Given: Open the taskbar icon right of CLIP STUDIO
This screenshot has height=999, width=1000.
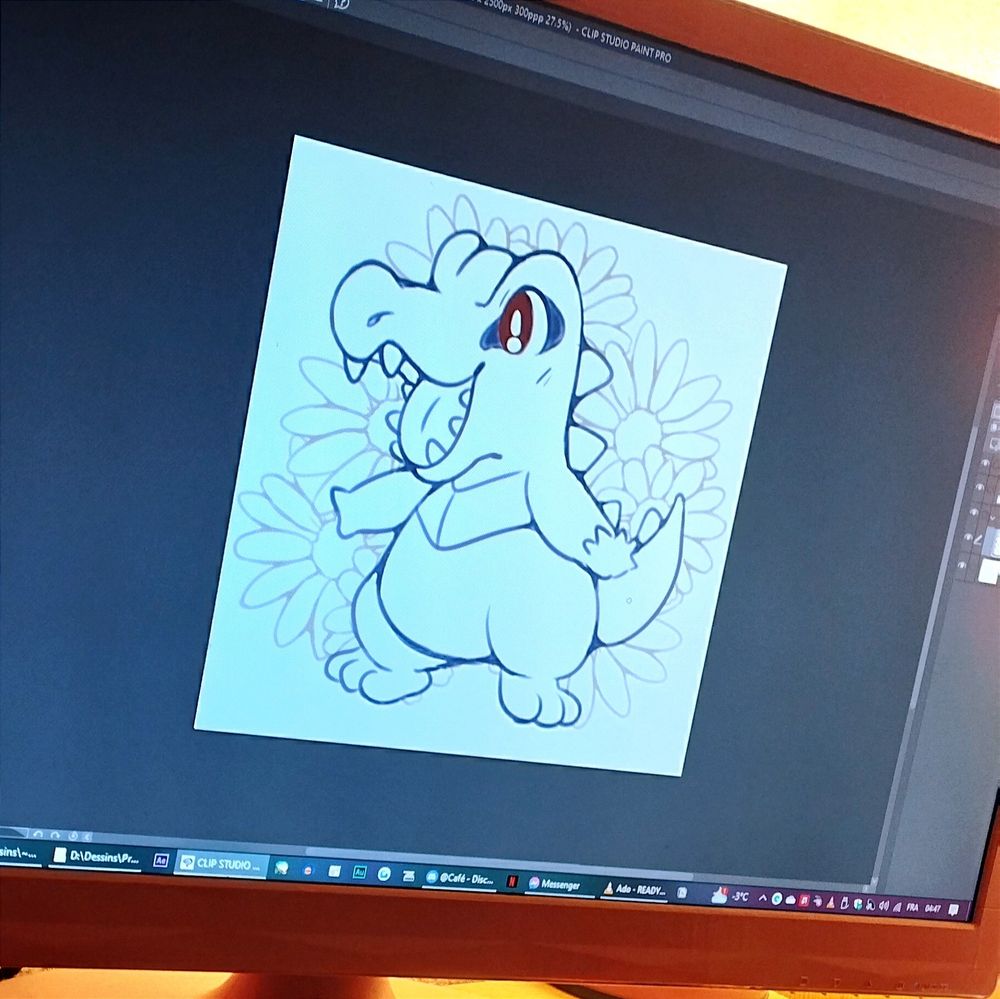Looking at the screenshot, I should click(281, 867).
